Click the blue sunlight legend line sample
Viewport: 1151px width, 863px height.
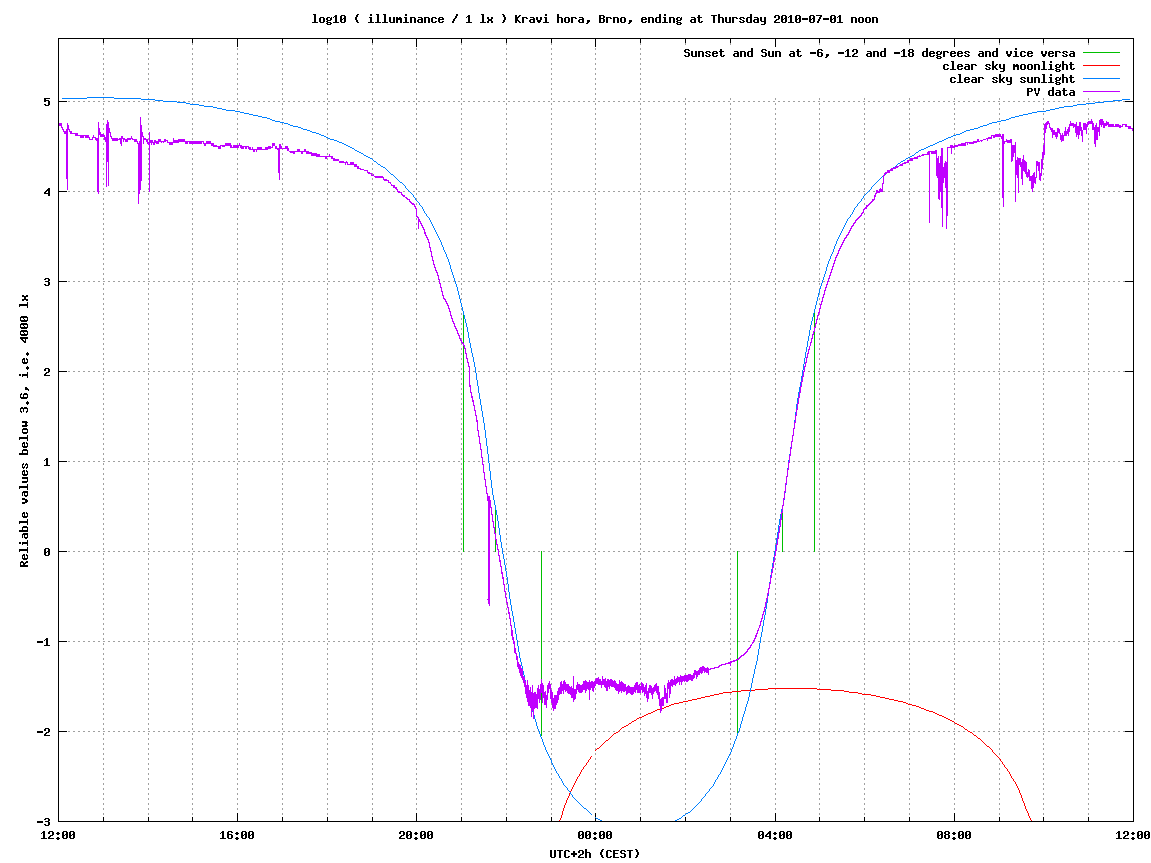pyautogui.click(x=1101, y=79)
